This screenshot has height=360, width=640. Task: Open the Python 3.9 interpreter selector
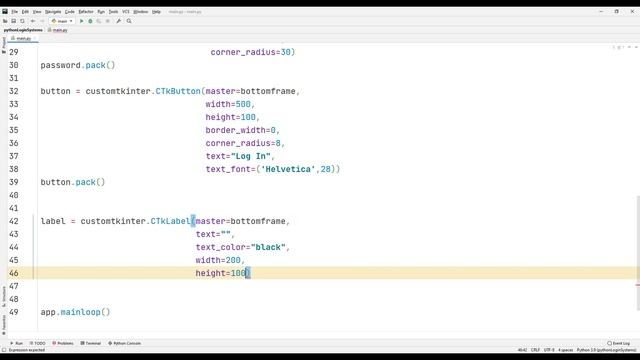(606, 350)
